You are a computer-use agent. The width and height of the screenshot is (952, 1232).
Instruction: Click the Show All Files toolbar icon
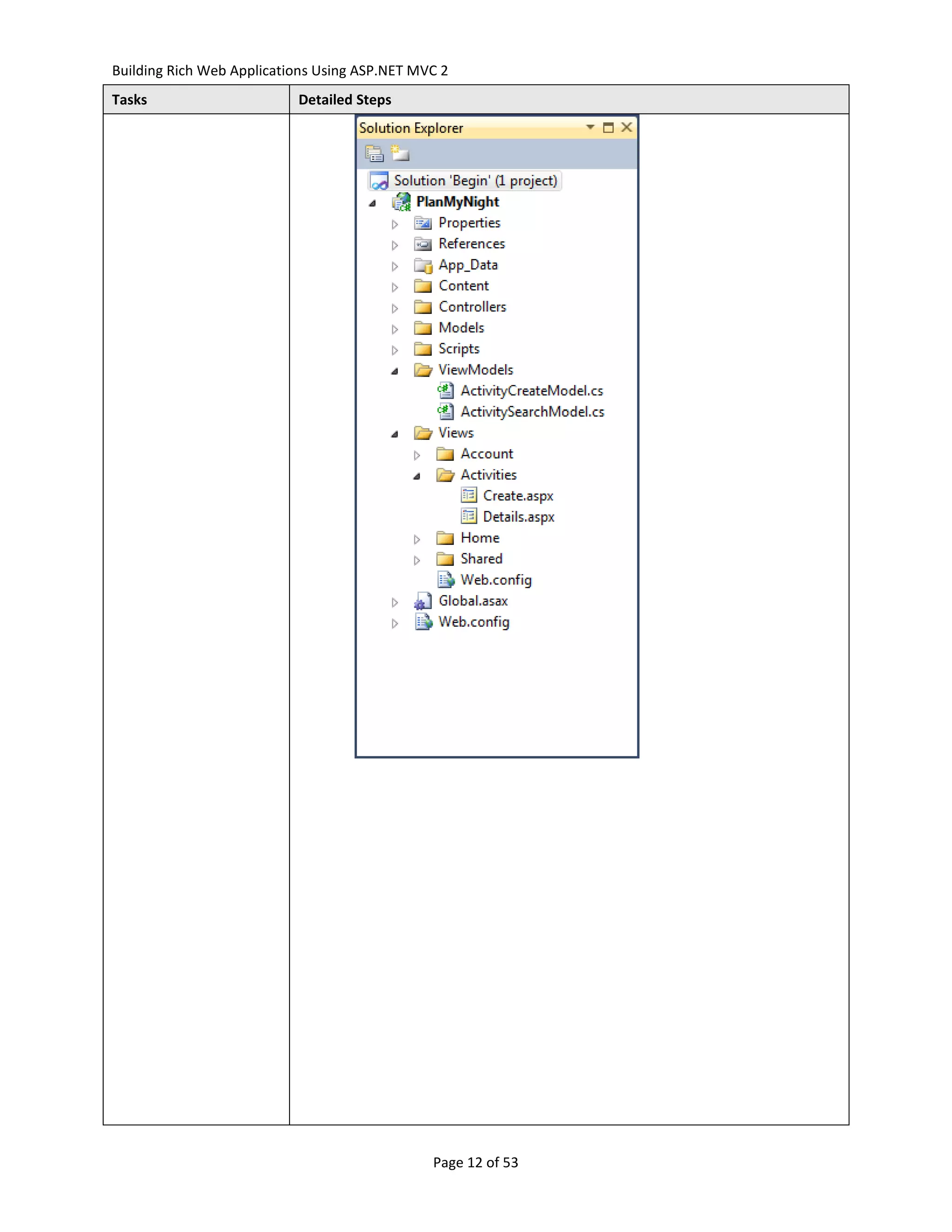400,153
